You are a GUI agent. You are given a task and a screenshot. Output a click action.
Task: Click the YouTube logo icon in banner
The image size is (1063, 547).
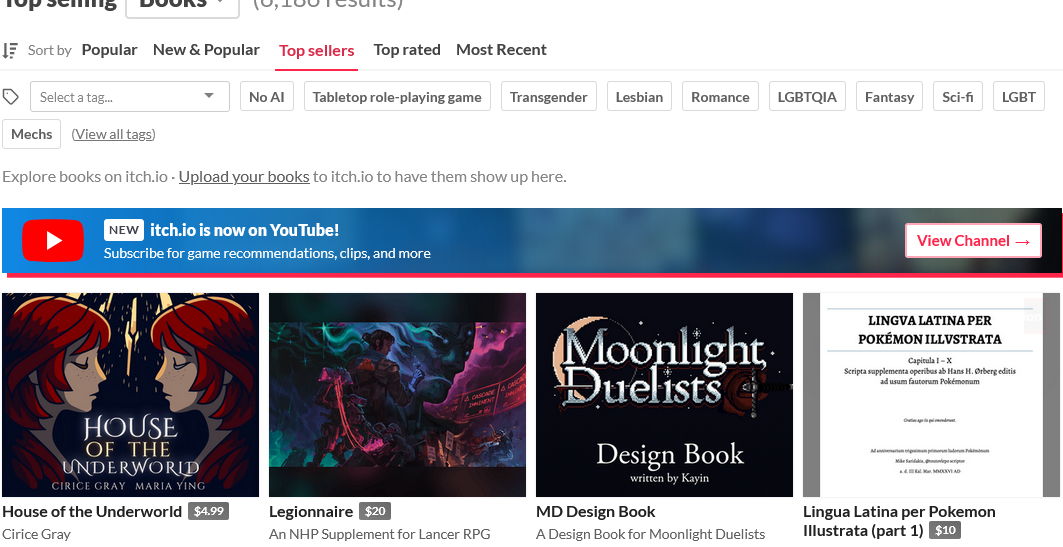point(53,241)
